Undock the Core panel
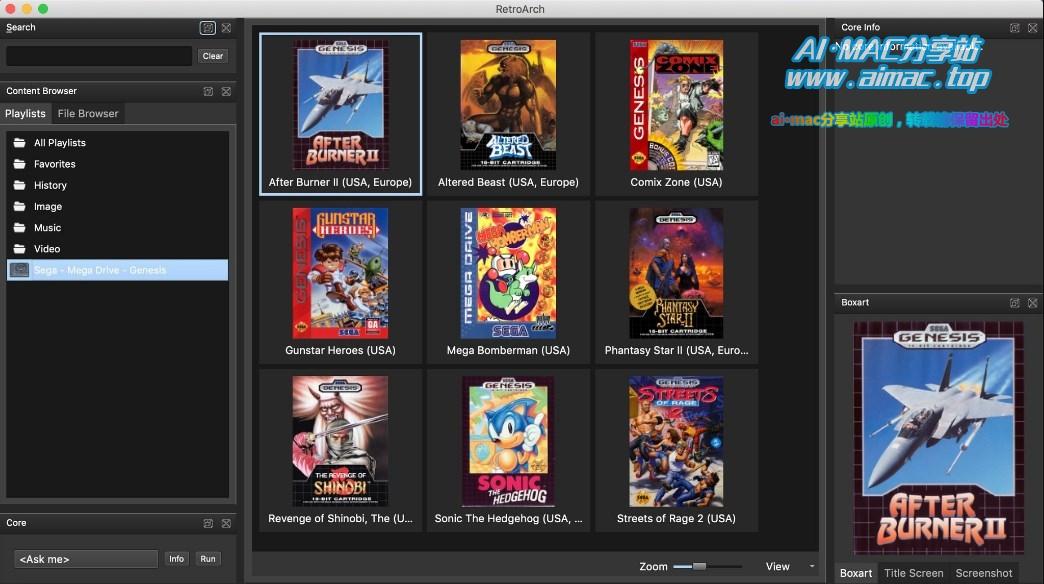This screenshot has width=1044, height=584. pyautogui.click(x=208, y=523)
